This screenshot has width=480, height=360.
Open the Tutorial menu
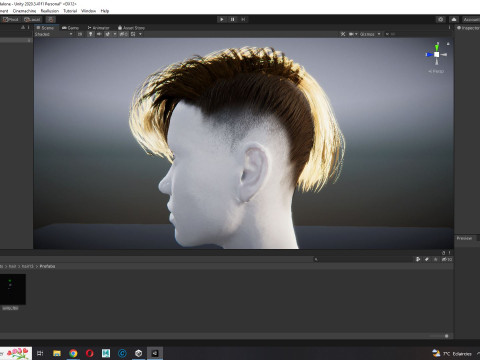pos(70,11)
